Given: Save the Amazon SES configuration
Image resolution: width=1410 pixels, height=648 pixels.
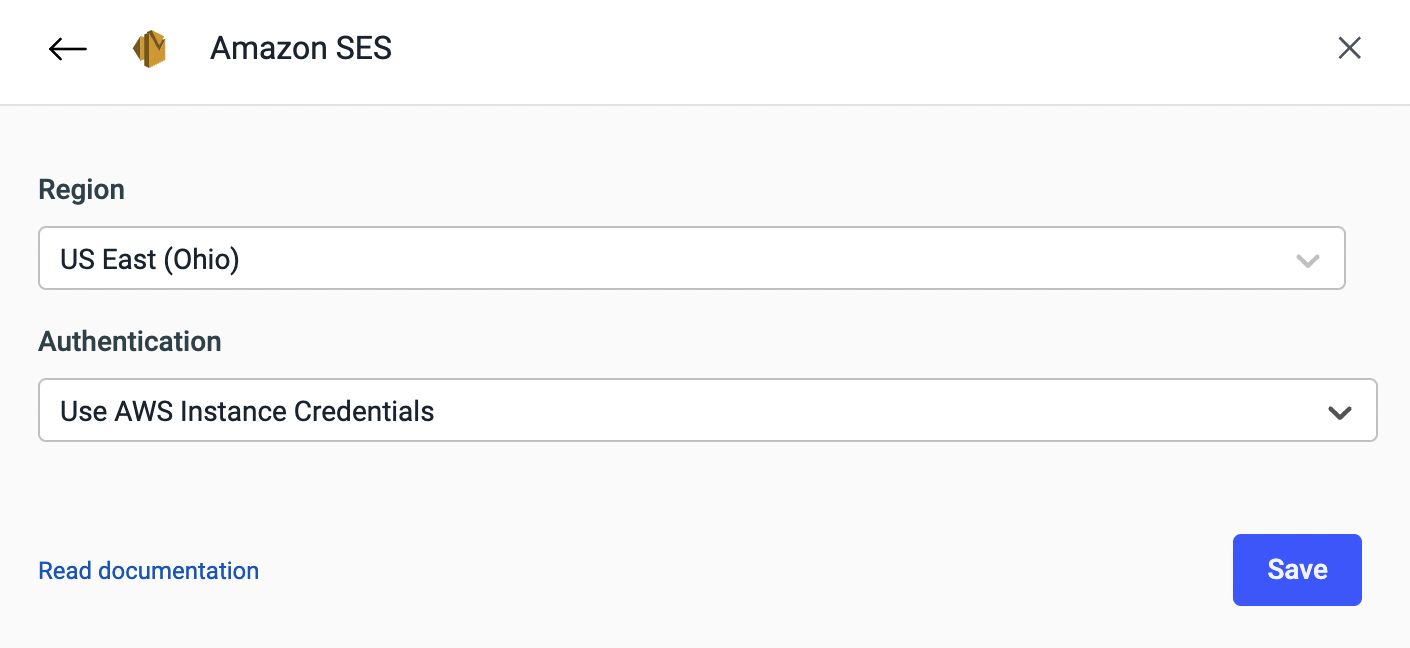Looking at the screenshot, I should pos(1296,570).
